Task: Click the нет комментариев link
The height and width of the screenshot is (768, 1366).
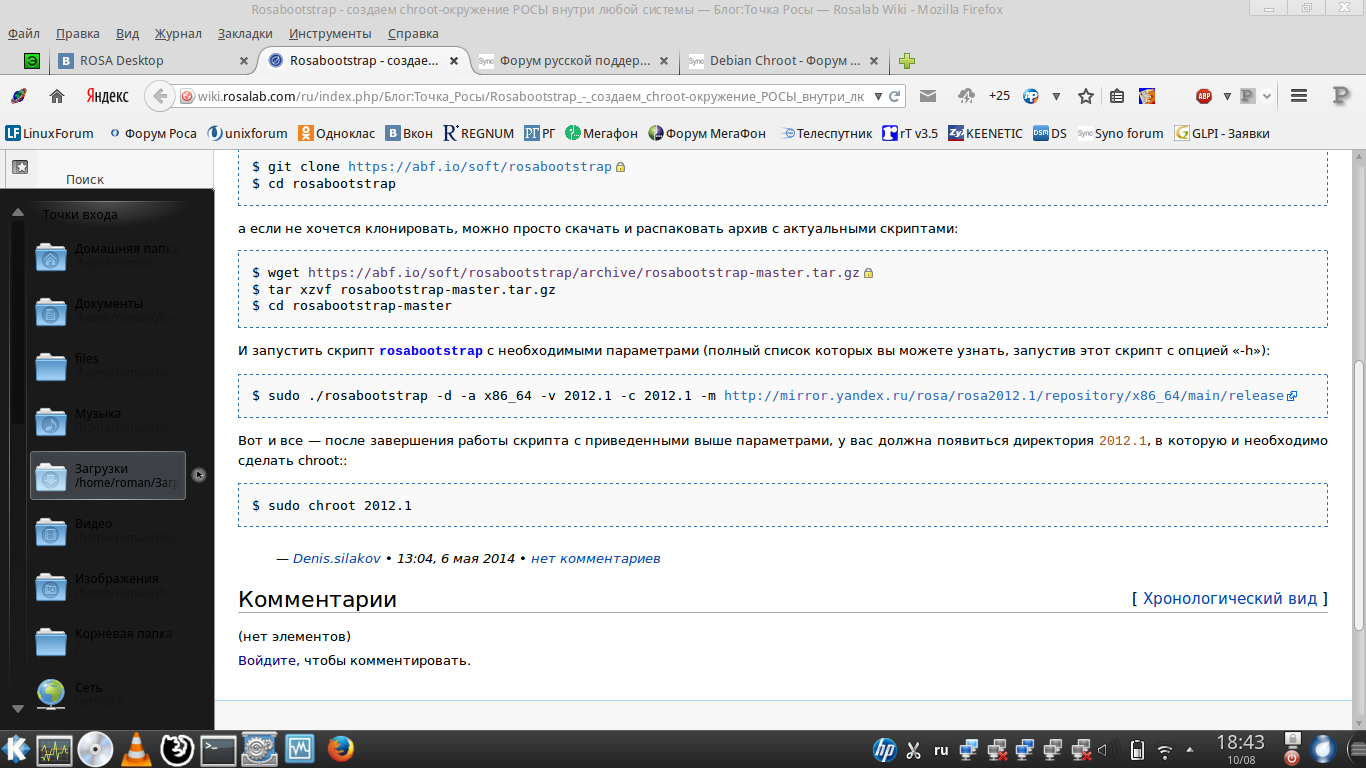Action: coord(595,558)
